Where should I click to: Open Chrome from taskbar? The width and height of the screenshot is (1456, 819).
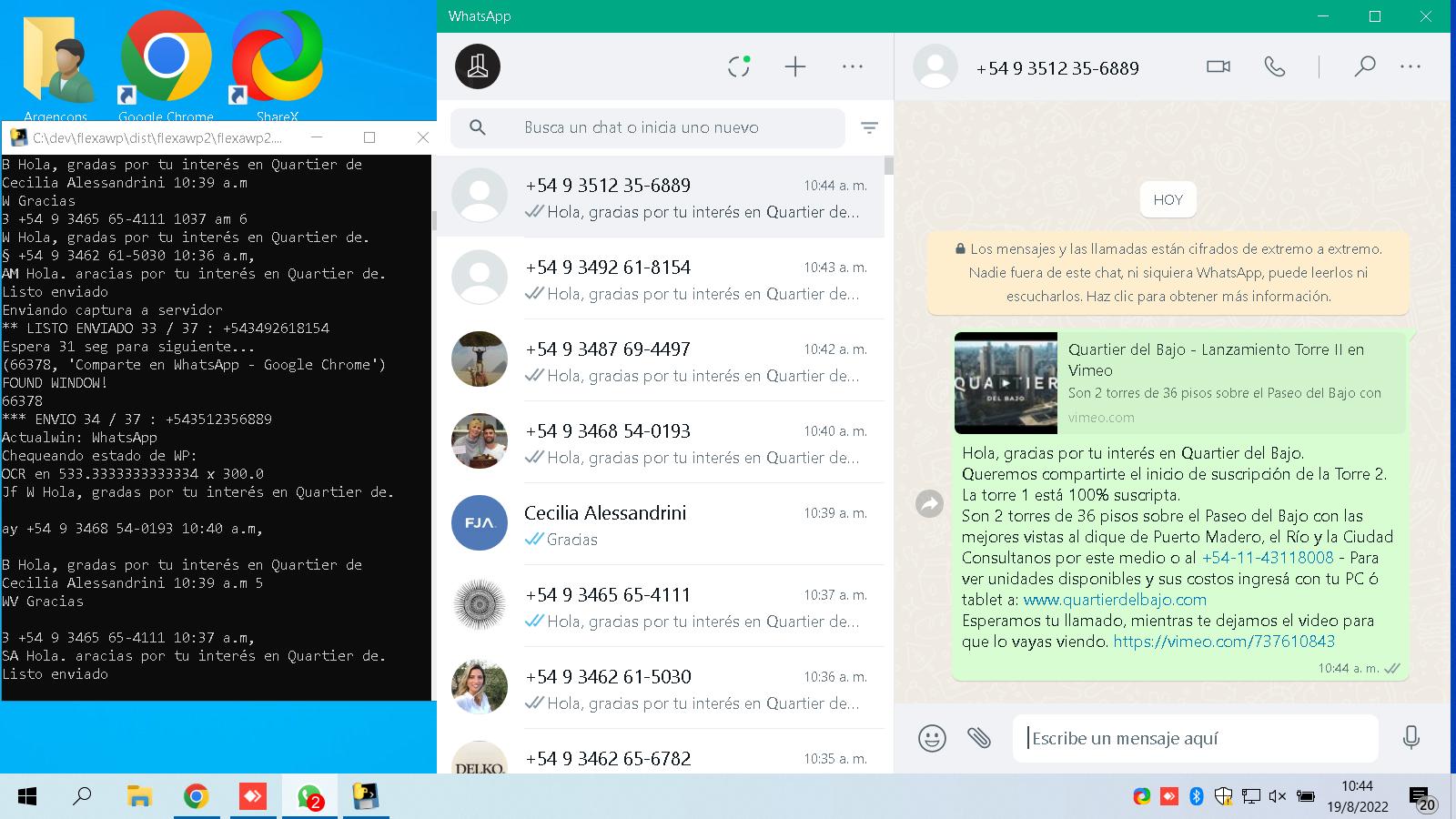tap(196, 797)
